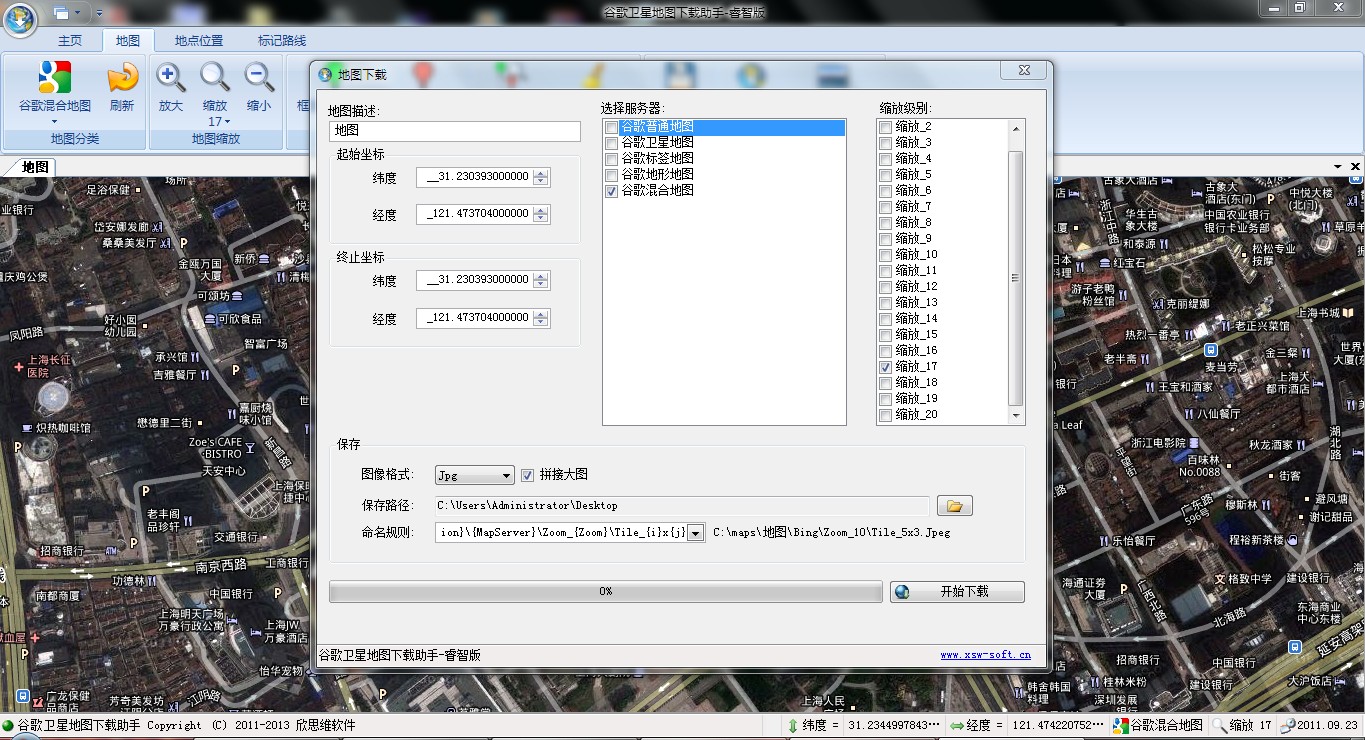Screen dimensions: 1365x740
Task: Click the 开始下载 button
Action: tap(957, 592)
